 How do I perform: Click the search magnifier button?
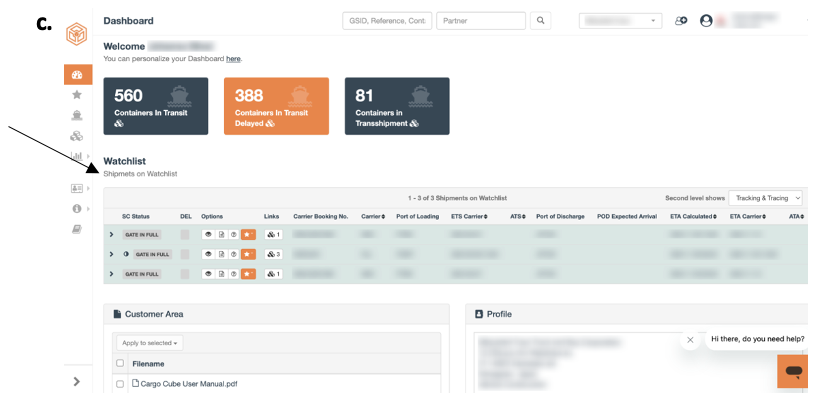click(540, 21)
